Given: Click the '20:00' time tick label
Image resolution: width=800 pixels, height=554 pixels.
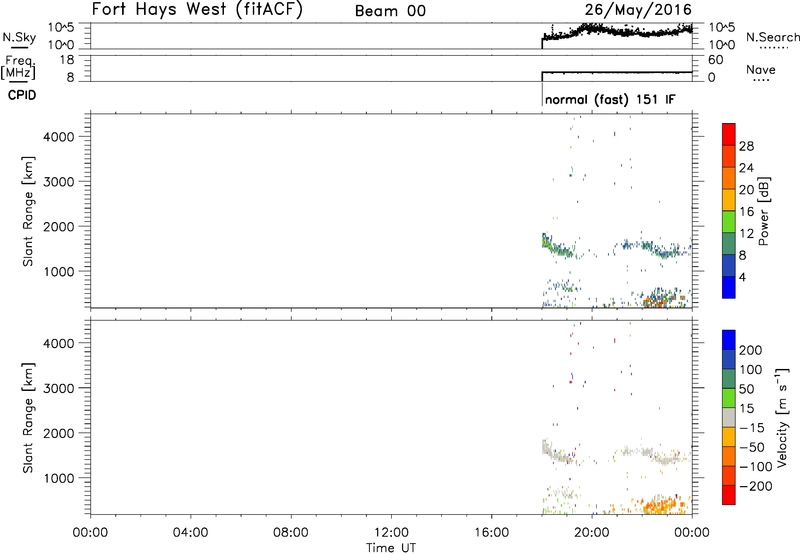Looking at the screenshot, I should (591, 533).
